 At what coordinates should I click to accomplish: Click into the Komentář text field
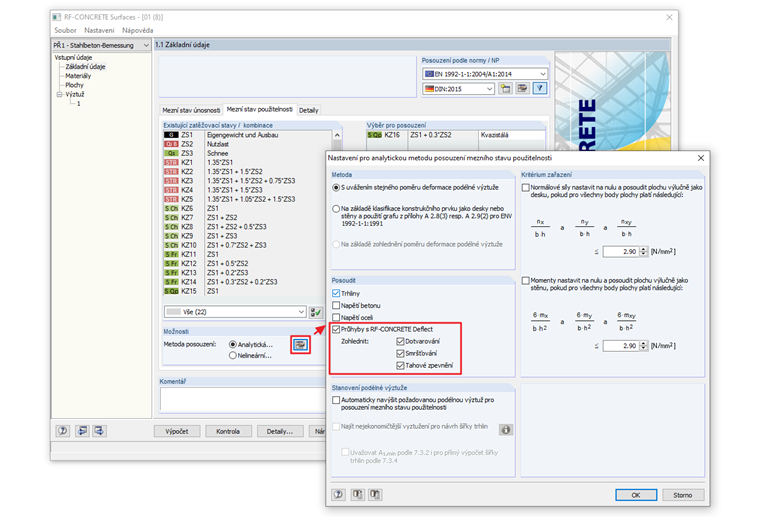[242, 400]
